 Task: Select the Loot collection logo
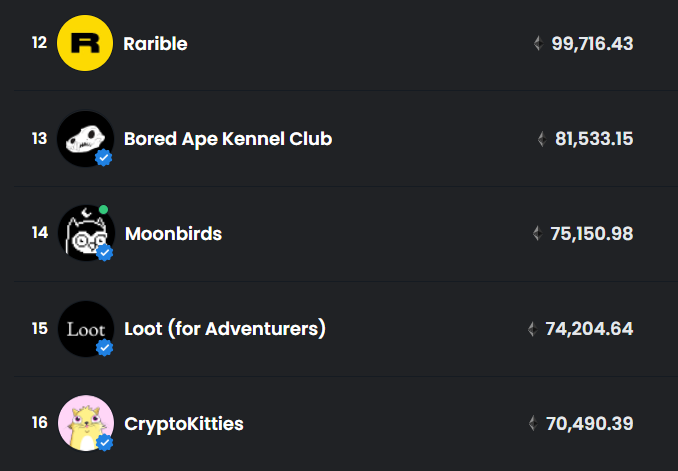(x=85, y=328)
